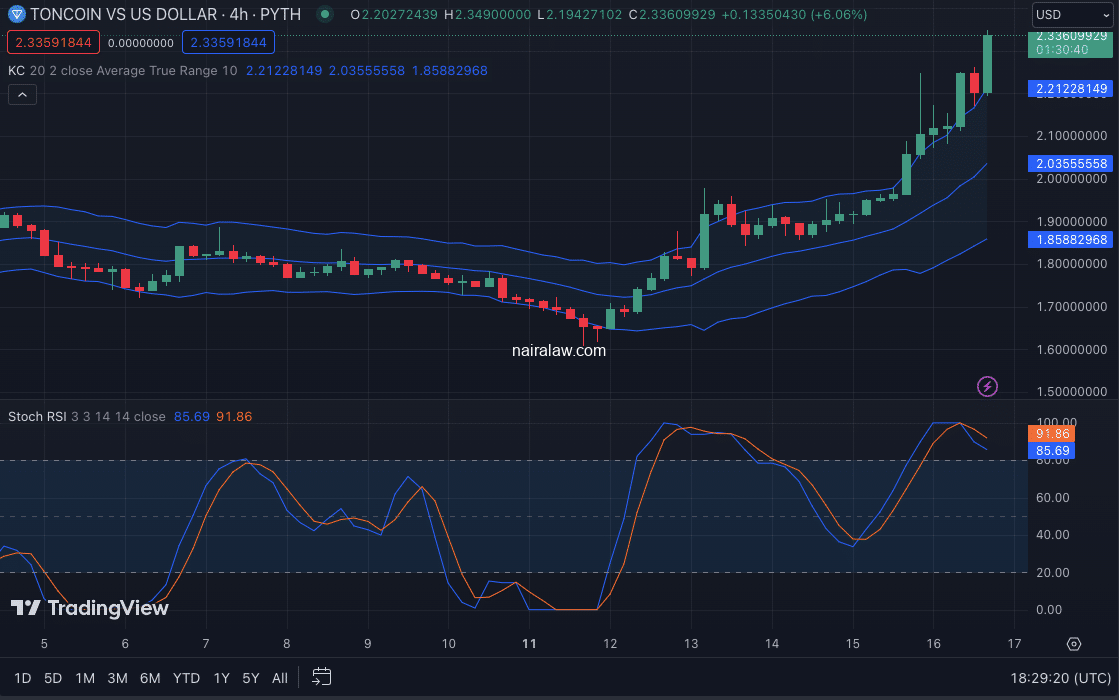Select the KC indicator legend label
This screenshot has width=1119, height=700.
[16, 70]
